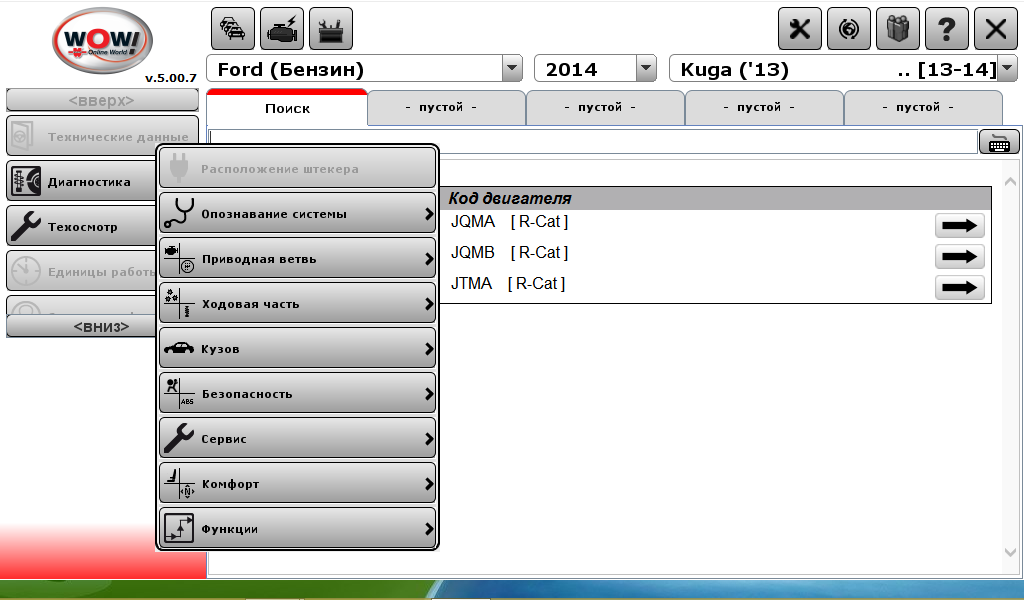Image resolution: width=1024 pixels, height=600 pixels.
Task: Select engine code JTMA arrow button
Action: [x=959, y=287]
